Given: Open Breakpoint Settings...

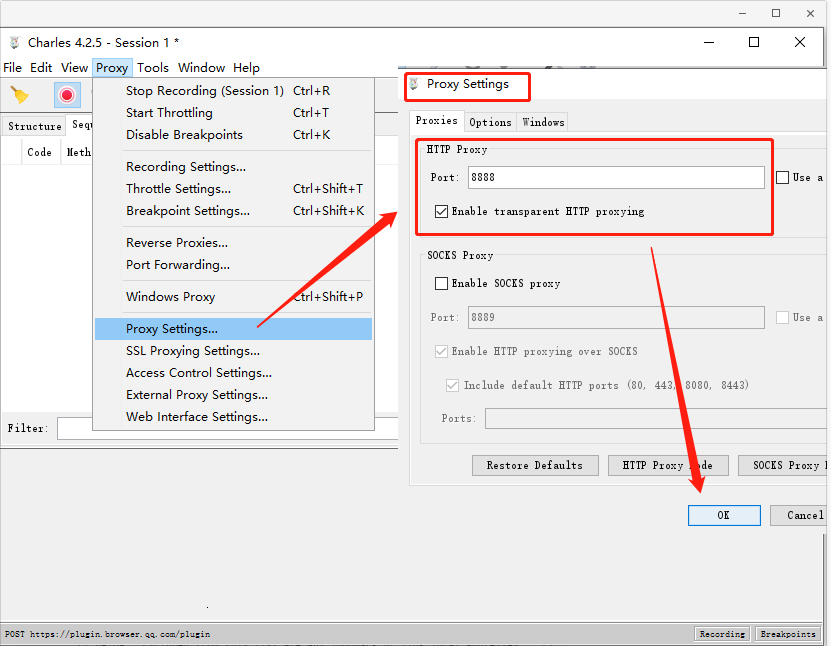Looking at the screenshot, I should coord(233,211).
